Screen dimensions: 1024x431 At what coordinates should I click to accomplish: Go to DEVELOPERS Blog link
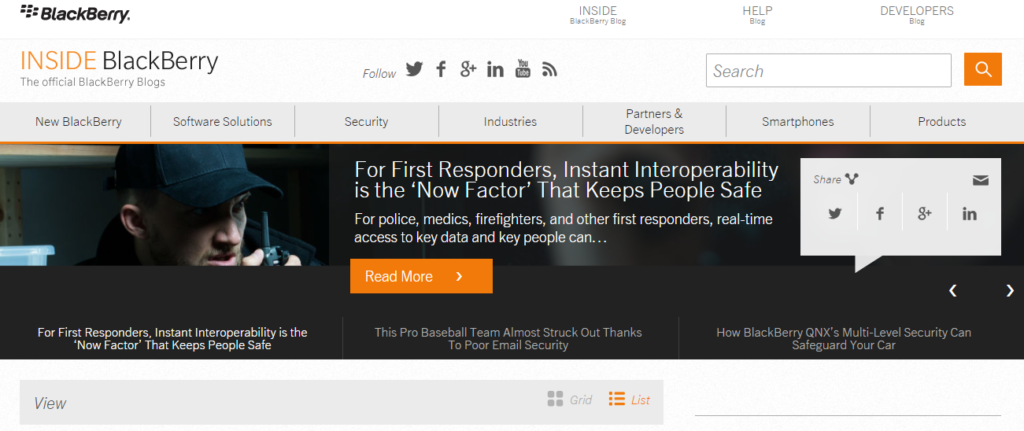click(x=917, y=14)
